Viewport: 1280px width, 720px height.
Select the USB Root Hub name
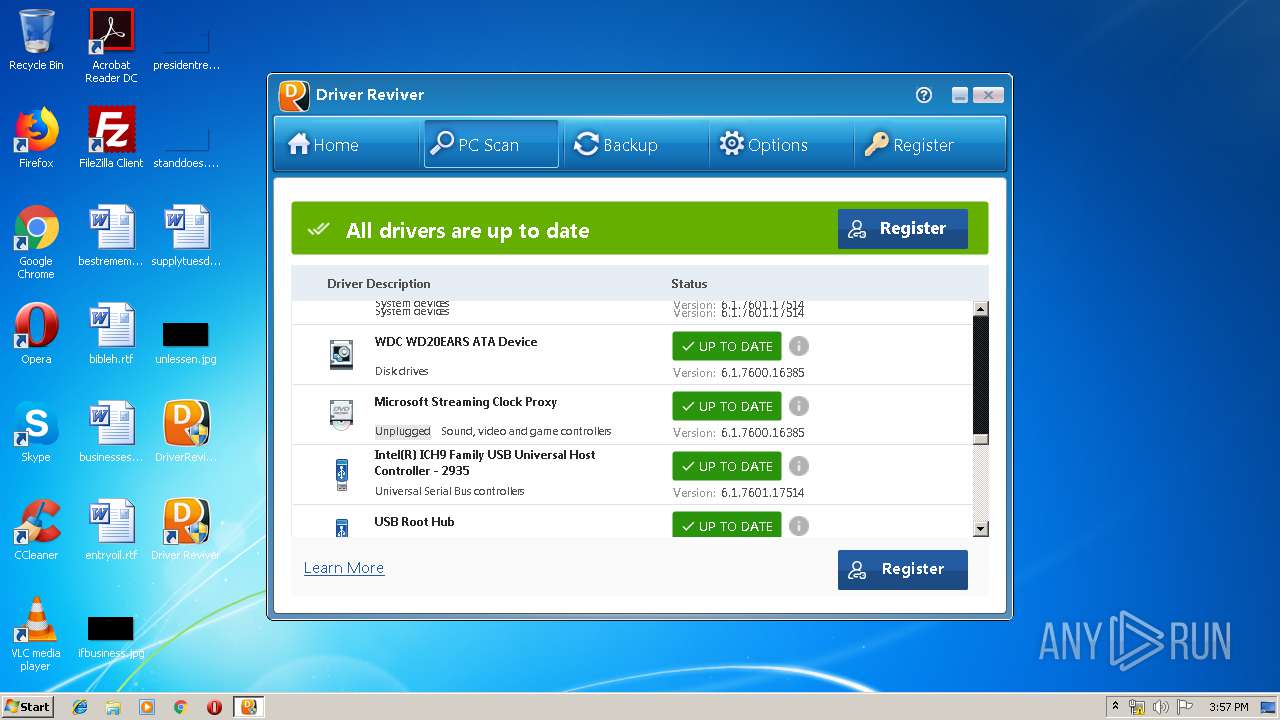(414, 522)
